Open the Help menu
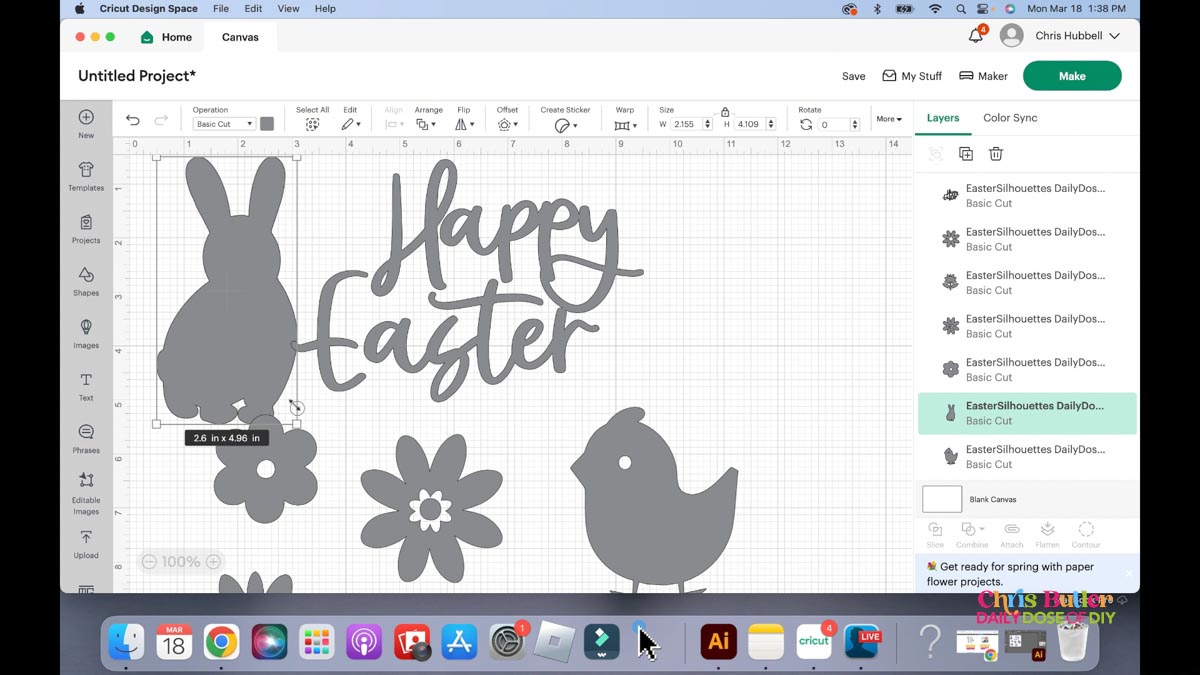This screenshot has height=675, width=1200. coord(325,8)
